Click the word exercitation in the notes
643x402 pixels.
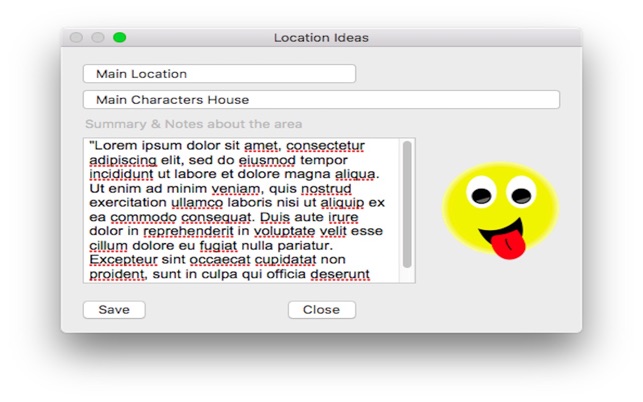pos(128,203)
